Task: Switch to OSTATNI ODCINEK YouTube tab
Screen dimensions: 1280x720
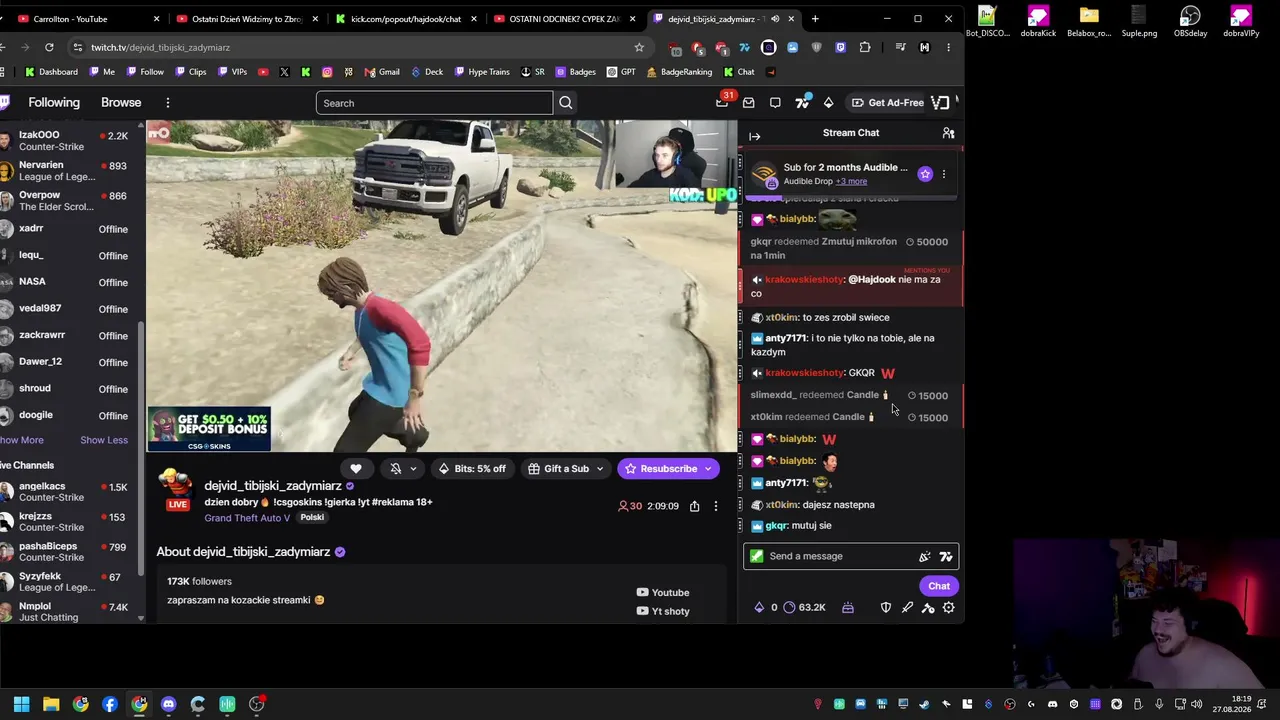Action: click(565, 19)
